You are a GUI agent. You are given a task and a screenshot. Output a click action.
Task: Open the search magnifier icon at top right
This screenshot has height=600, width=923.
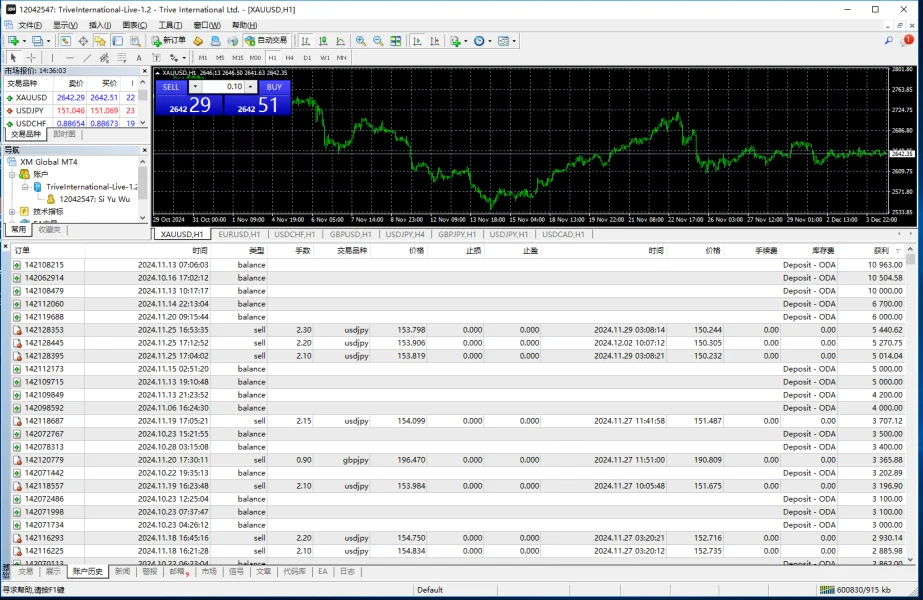[x=889, y=41]
